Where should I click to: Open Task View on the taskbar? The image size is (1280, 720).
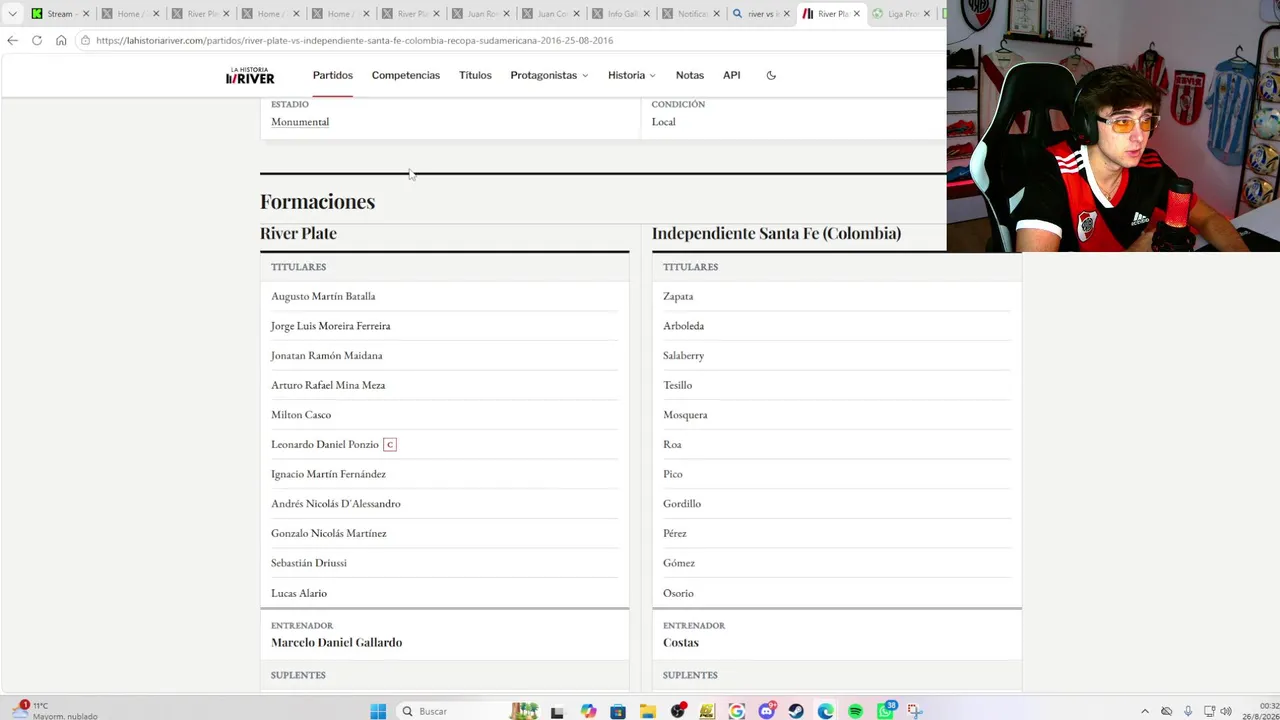557,712
